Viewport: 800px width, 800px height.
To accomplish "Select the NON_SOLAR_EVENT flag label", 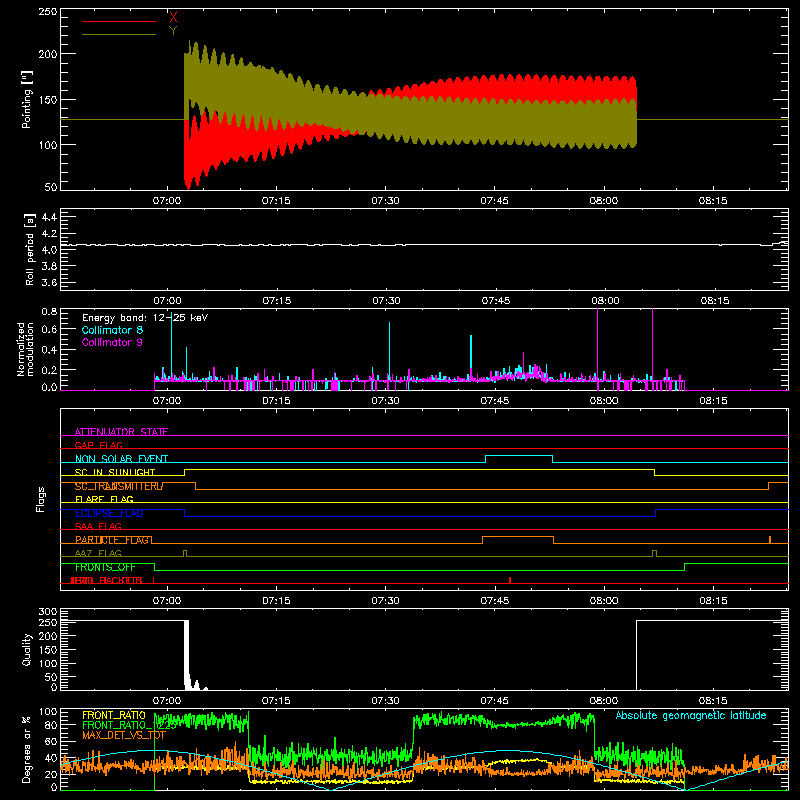I will (x=121, y=459).
